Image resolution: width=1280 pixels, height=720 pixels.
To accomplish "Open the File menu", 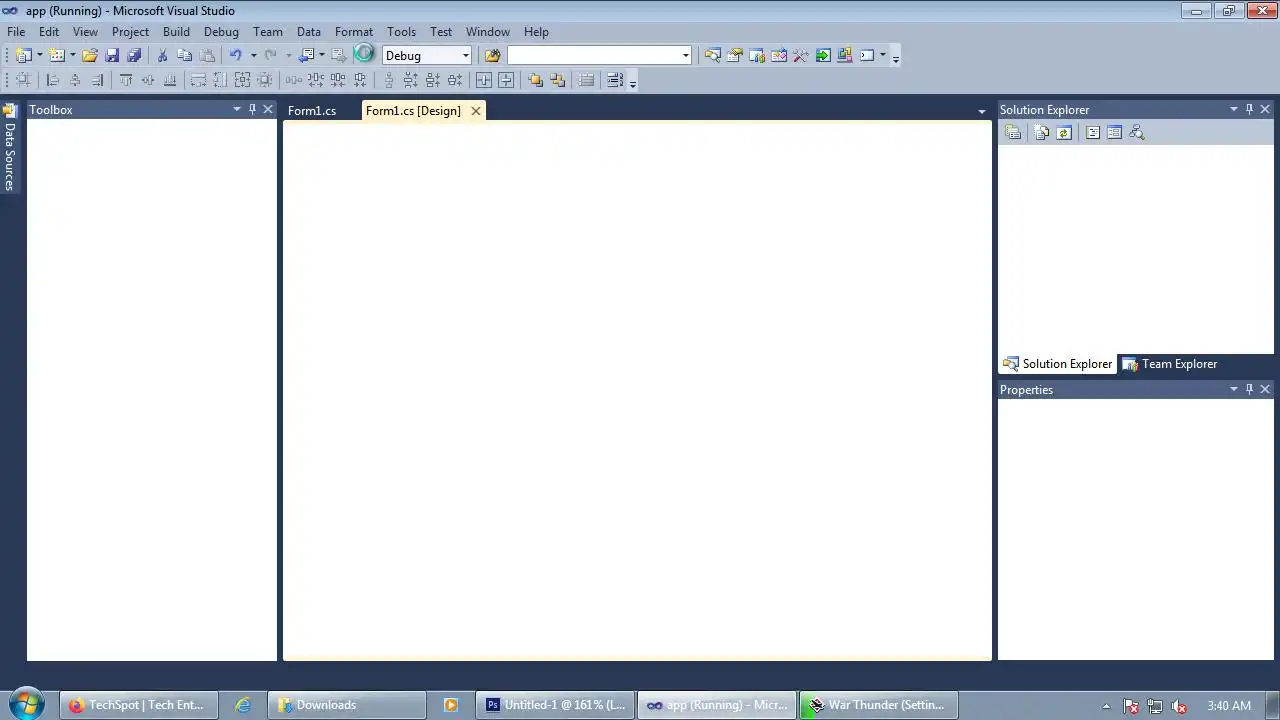I will click(16, 32).
